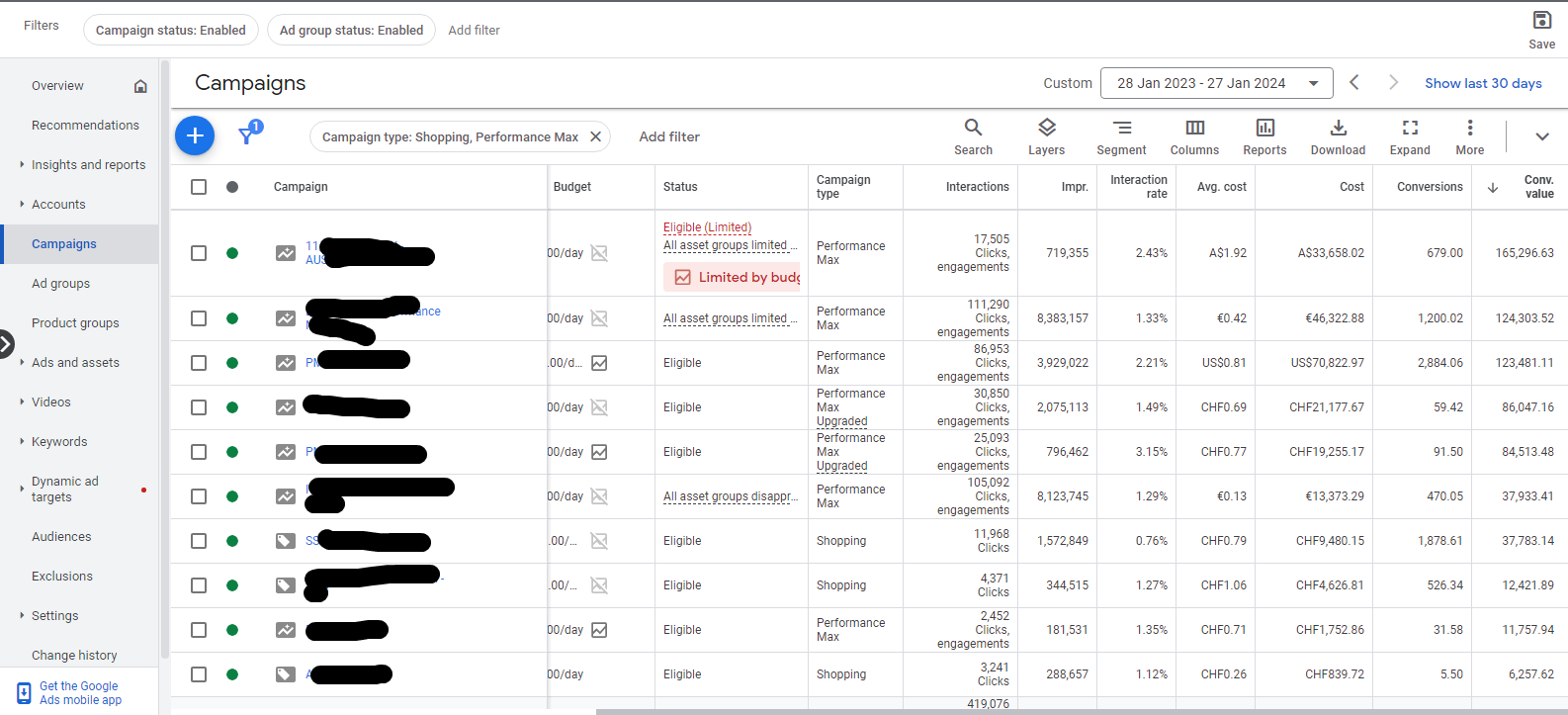The height and width of the screenshot is (715, 1568).
Task: Open the Search tool in the toolbar
Action: point(973,136)
